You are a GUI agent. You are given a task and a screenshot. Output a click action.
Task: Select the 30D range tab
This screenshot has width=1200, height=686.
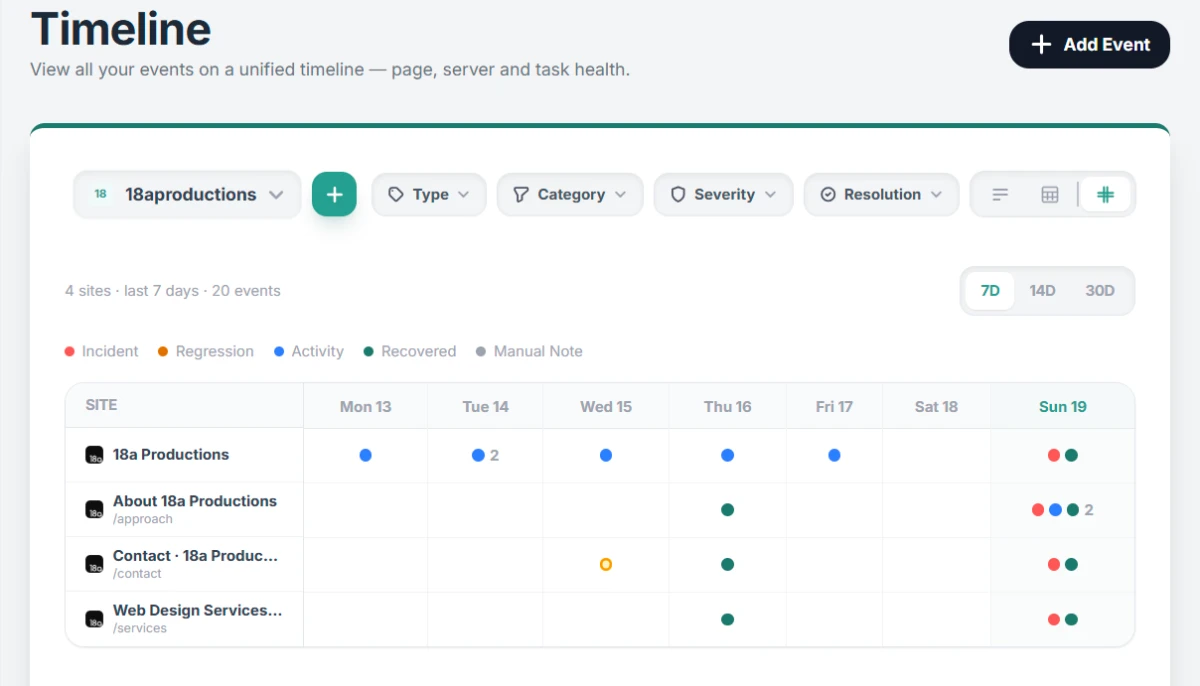click(x=1100, y=290)
